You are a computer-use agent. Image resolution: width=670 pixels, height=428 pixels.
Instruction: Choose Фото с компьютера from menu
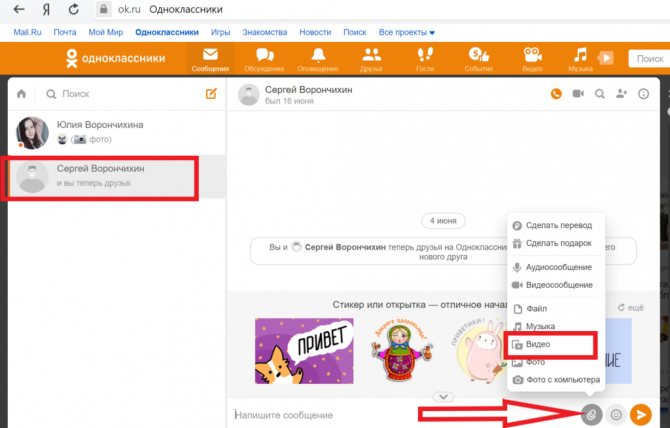coord(555,380)
